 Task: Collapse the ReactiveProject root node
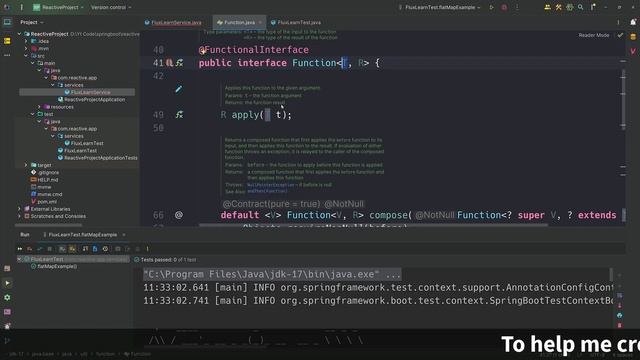pos(19,34)
